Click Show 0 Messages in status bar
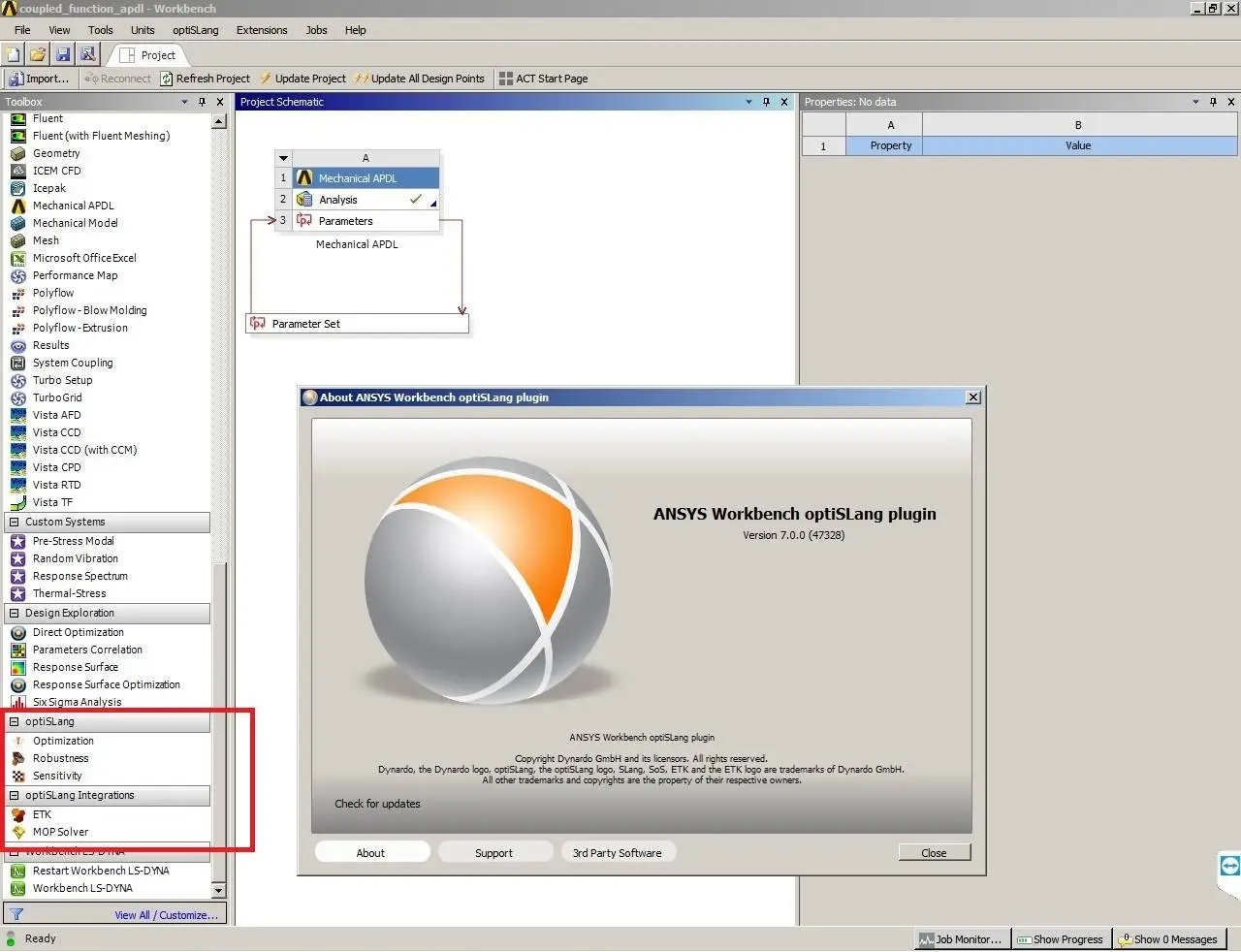This screenshot has width=1241, height=952. click(x=1168, y=939)
